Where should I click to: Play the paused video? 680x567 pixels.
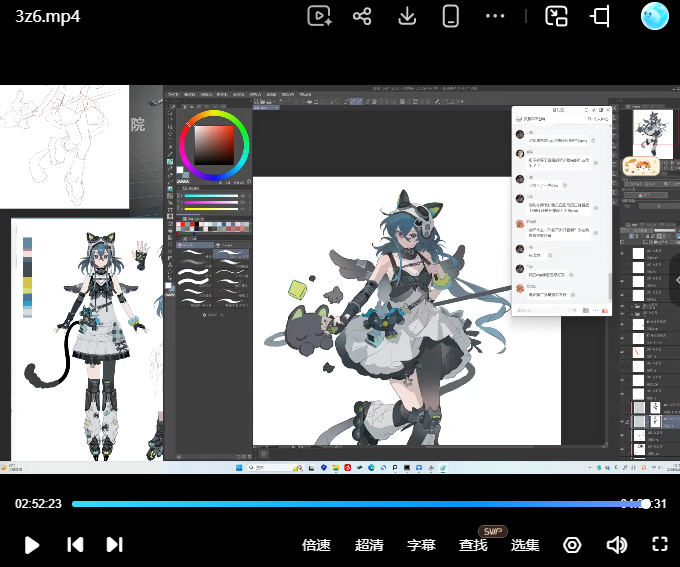coord(32,545)
